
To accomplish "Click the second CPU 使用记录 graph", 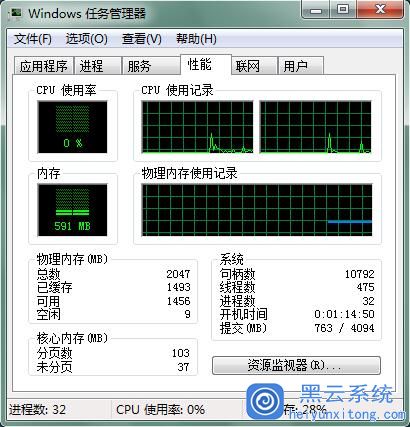I will pyautogui.click(x=315, y=127).
